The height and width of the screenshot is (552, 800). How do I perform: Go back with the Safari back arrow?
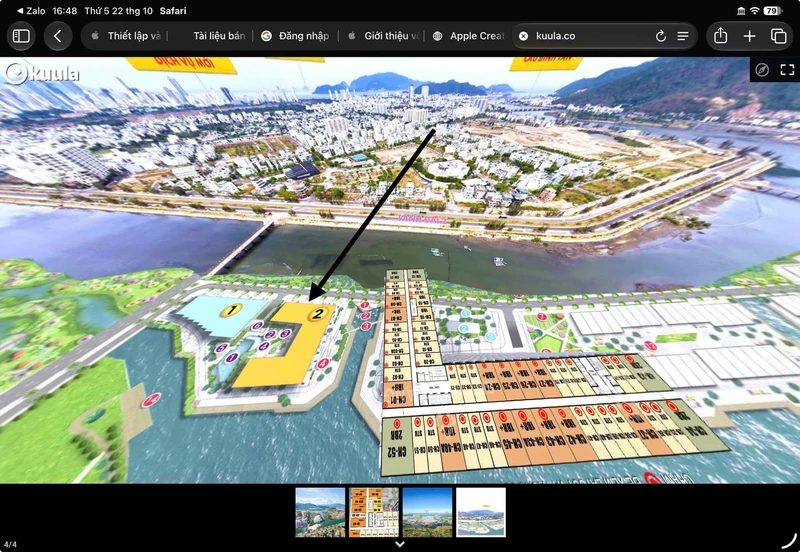tap(58, 36)
